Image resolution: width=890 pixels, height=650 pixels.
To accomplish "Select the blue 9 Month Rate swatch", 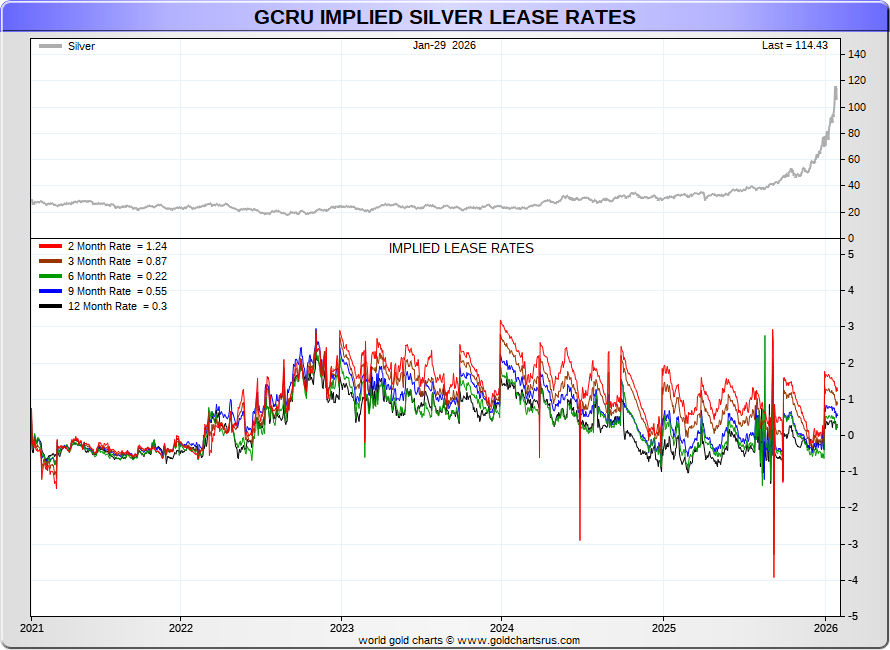I will coord(50,291).
